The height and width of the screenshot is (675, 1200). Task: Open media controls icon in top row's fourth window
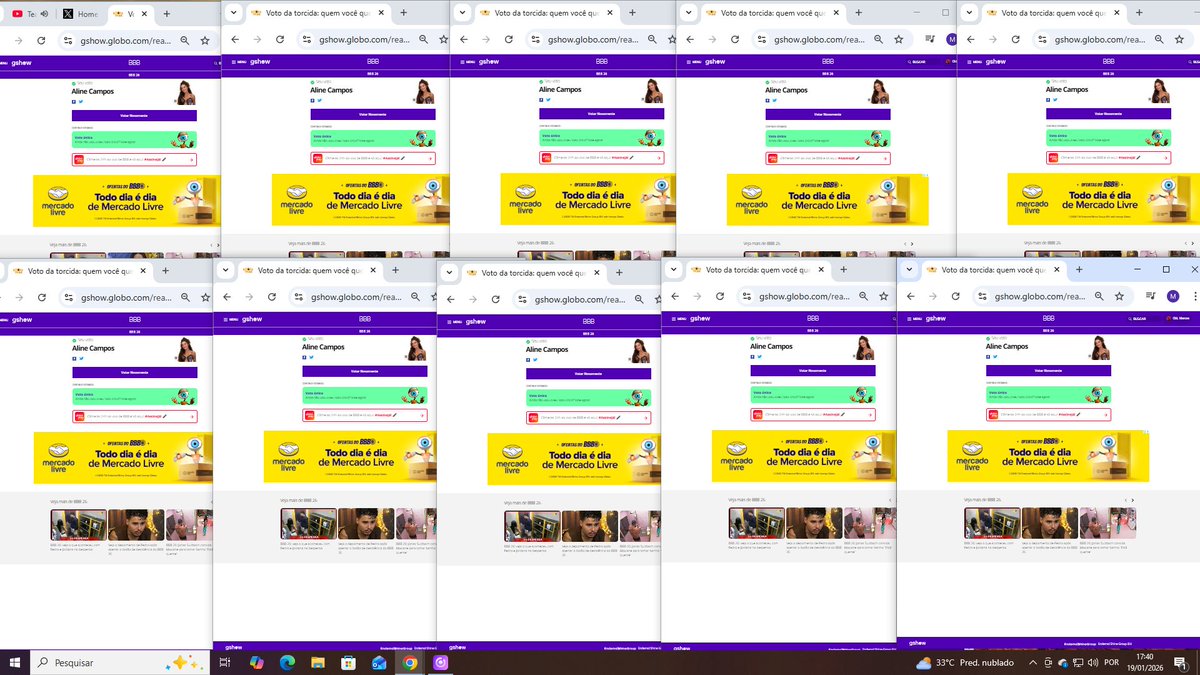(x=931, y=39)
